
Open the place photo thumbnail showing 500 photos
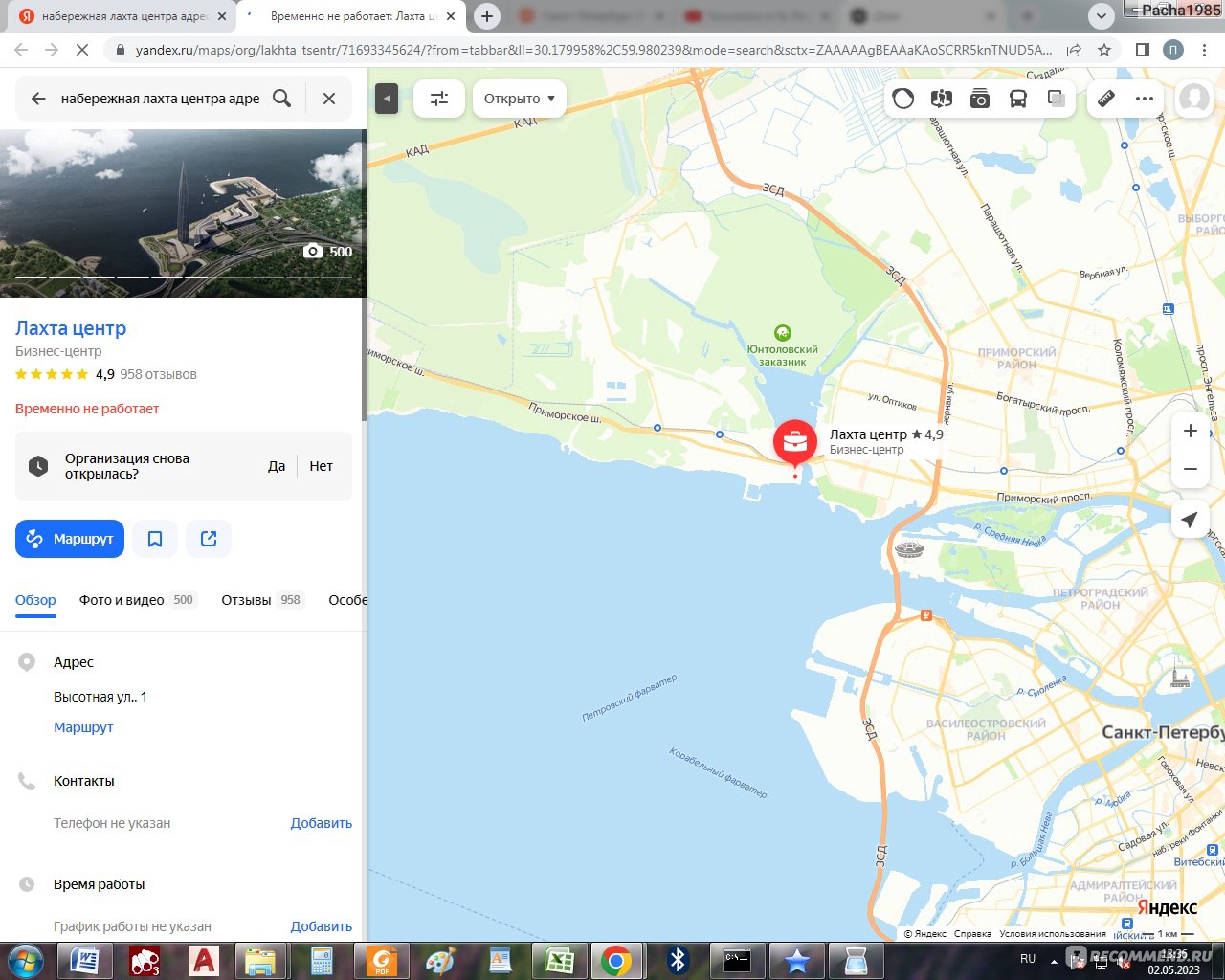coord(184,211)
